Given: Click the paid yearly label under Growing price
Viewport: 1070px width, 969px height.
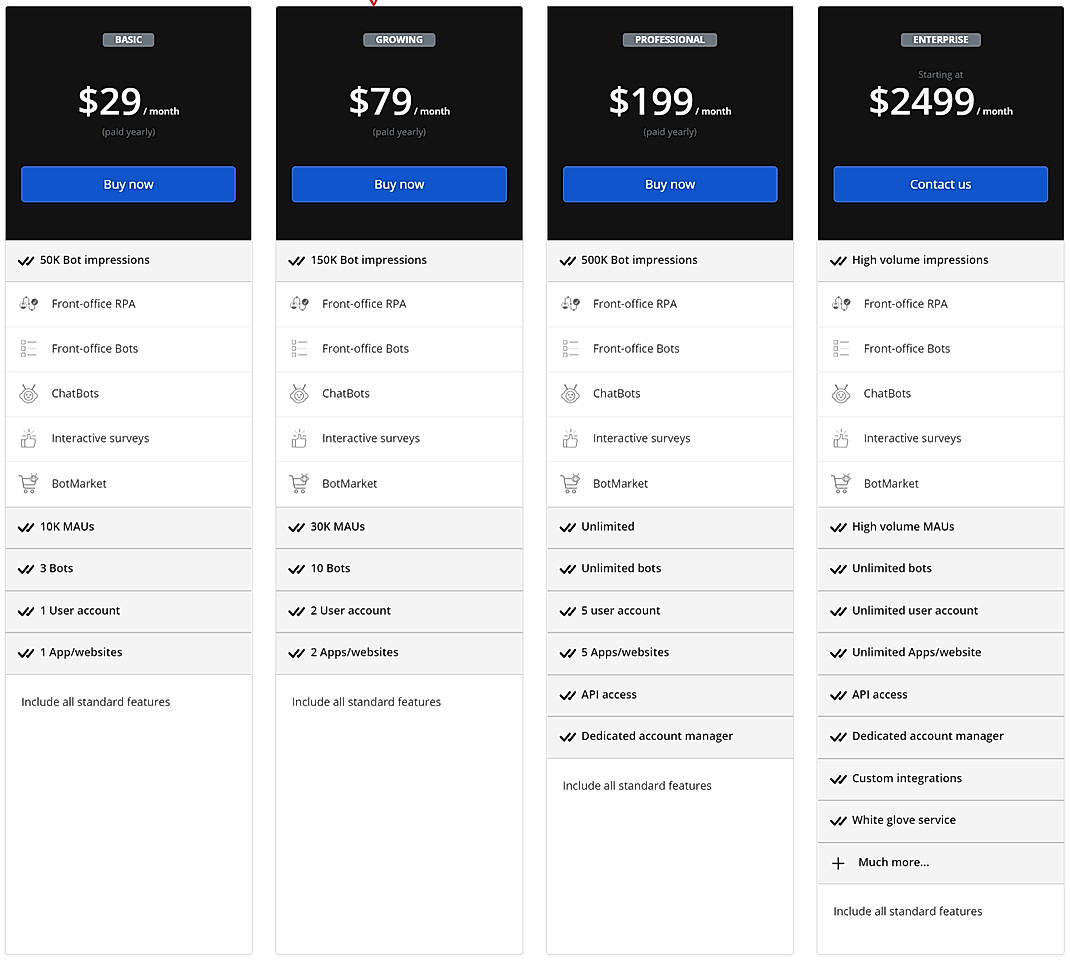Looking at the screenshot, I should pyautogui.click(x=399, y=131).
